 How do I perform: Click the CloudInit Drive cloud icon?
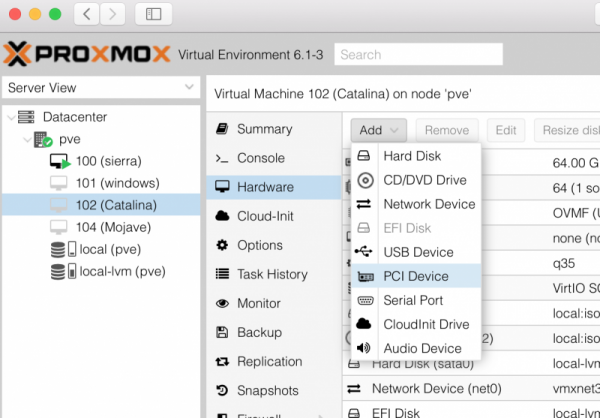[364, 324]
